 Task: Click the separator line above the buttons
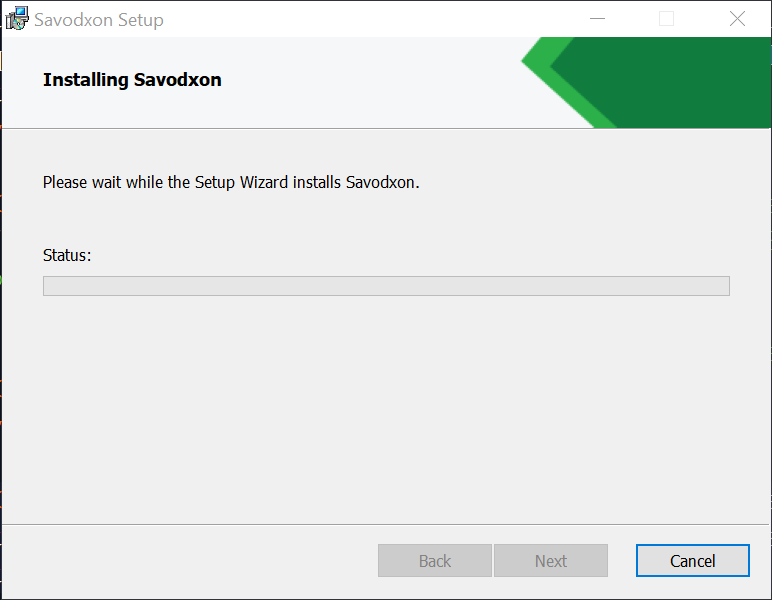[x=386, y=524]
